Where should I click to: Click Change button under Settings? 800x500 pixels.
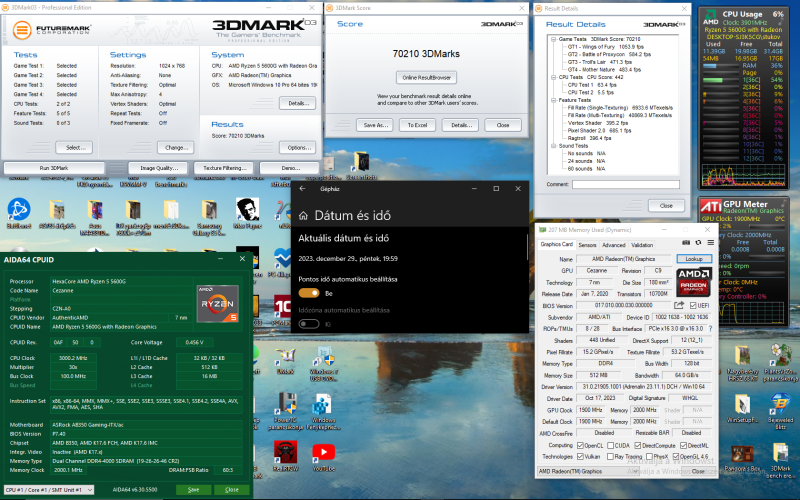(x=176, y=147)
